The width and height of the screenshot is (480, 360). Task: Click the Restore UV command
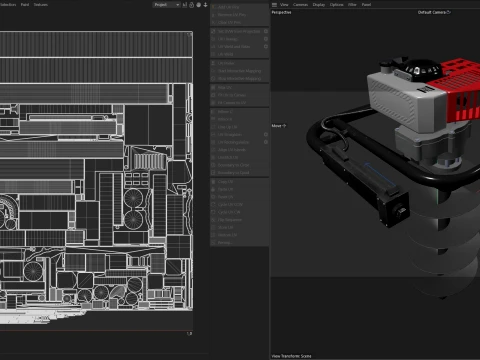pyautogui.click(x=239, y=235)
